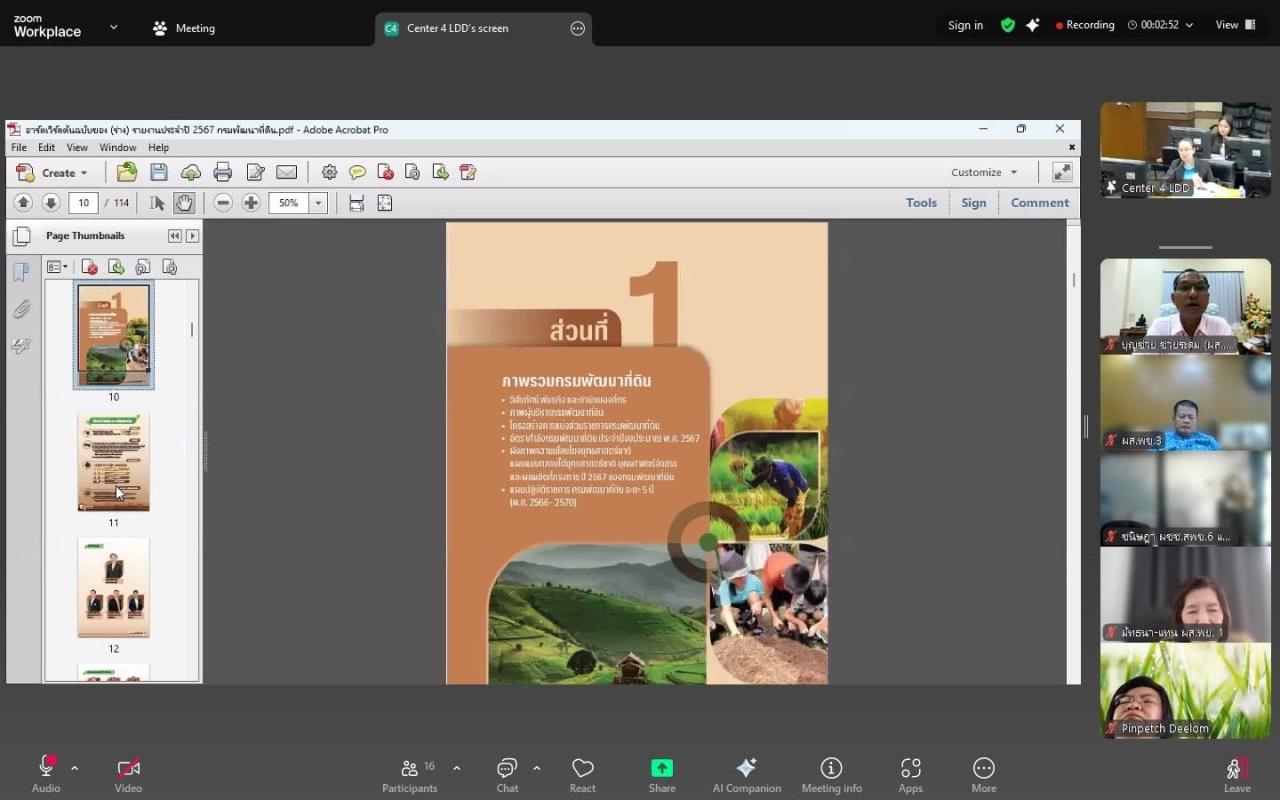Click extract page icon in thumbnails panel toolbar

click(x=117, y=267)
